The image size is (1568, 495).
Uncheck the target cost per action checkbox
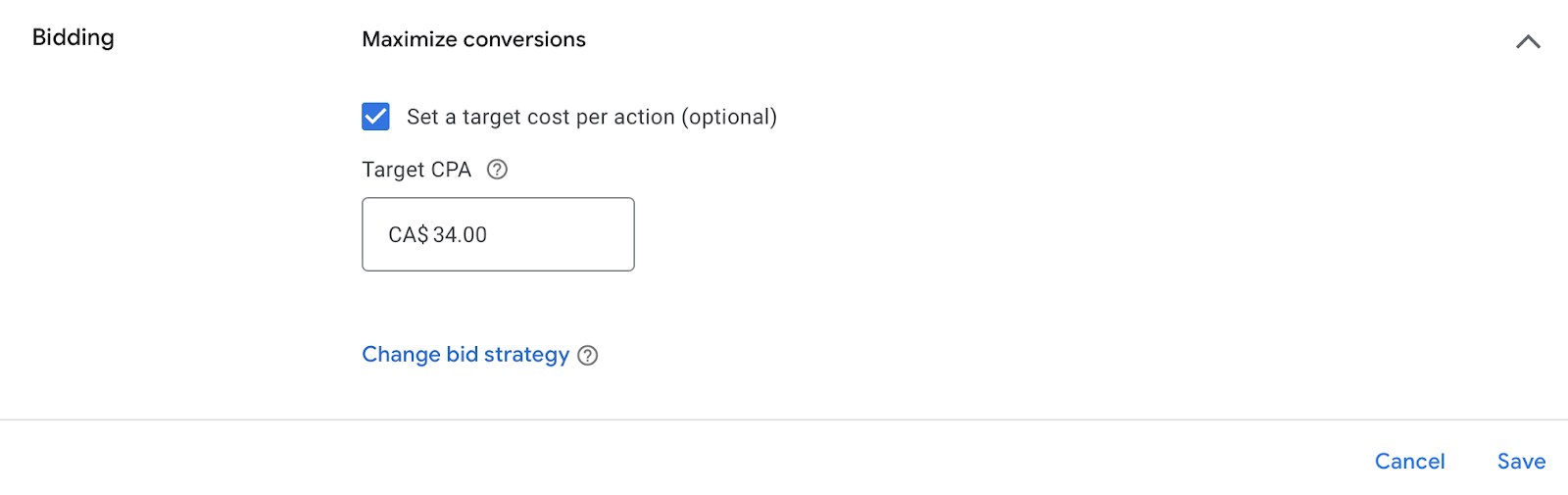click(x=375, y=117)
